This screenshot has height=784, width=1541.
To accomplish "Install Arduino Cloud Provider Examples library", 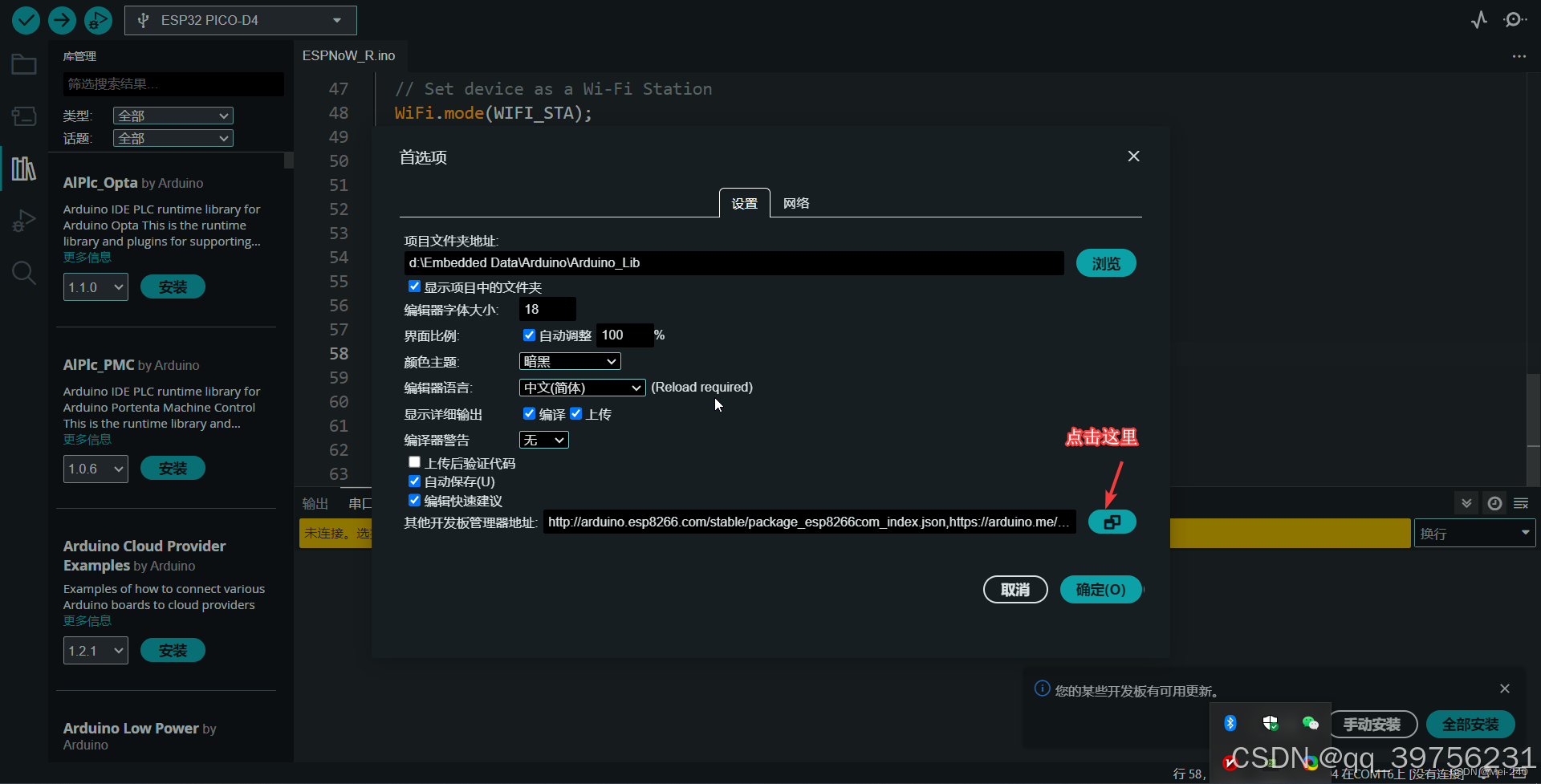I will click(173, 650).
